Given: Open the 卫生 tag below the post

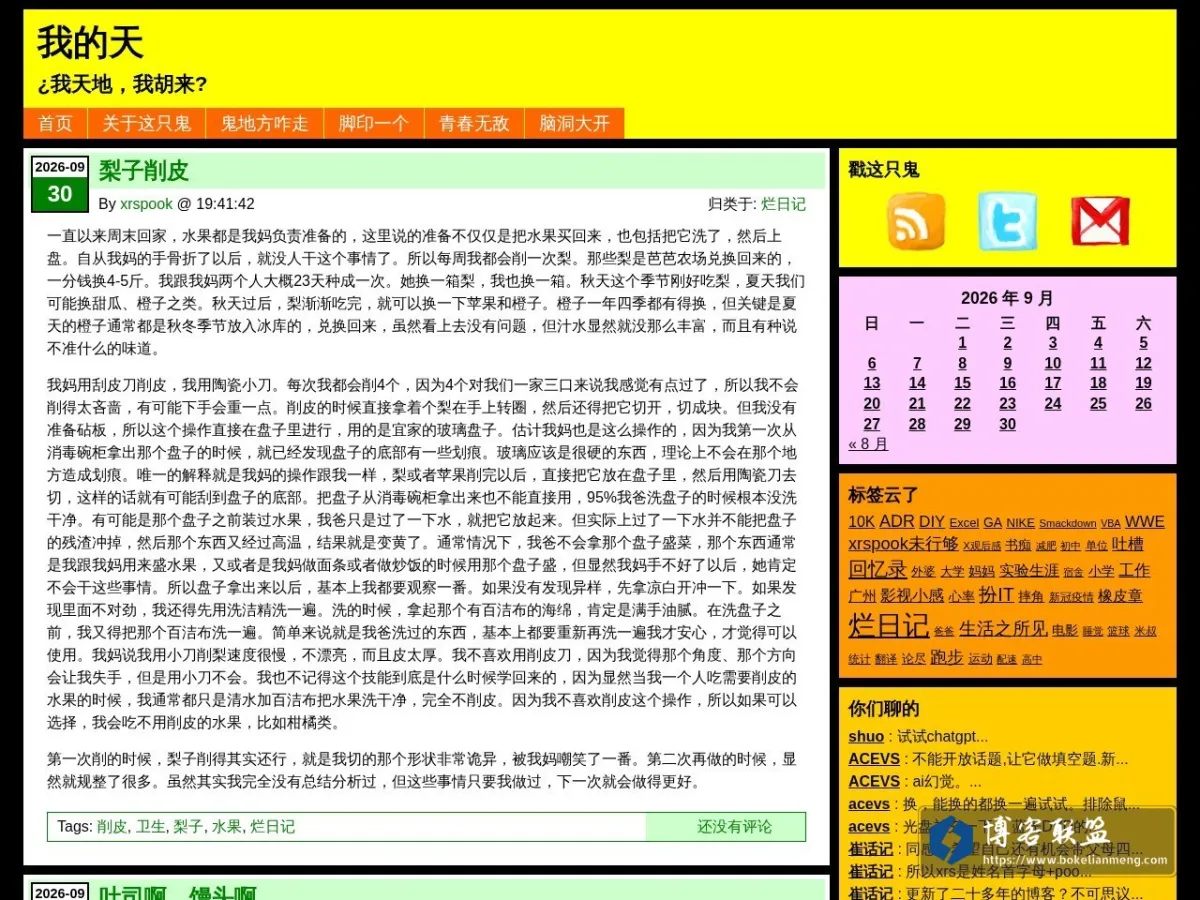Looking at the screenshot, I should 150,826.
